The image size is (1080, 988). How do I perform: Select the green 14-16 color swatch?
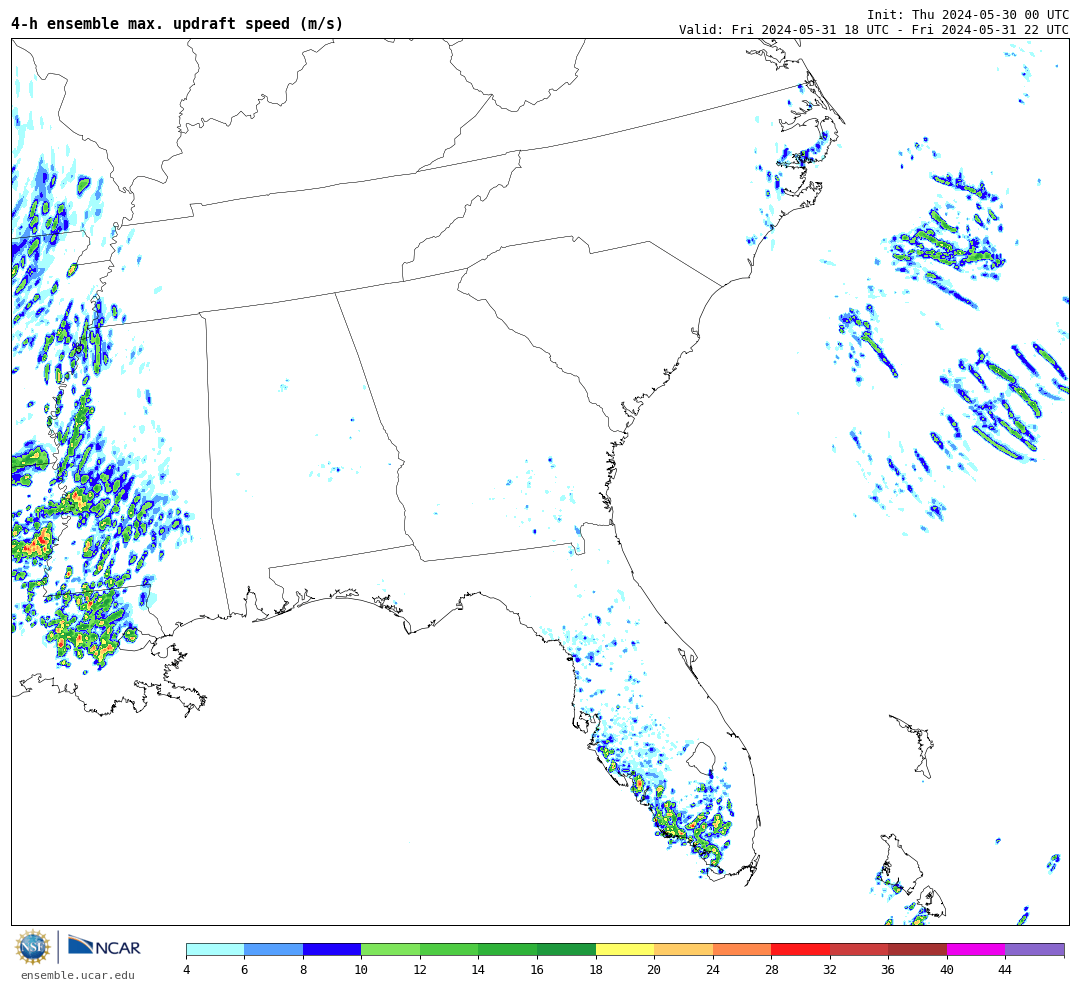pos(508,950)
